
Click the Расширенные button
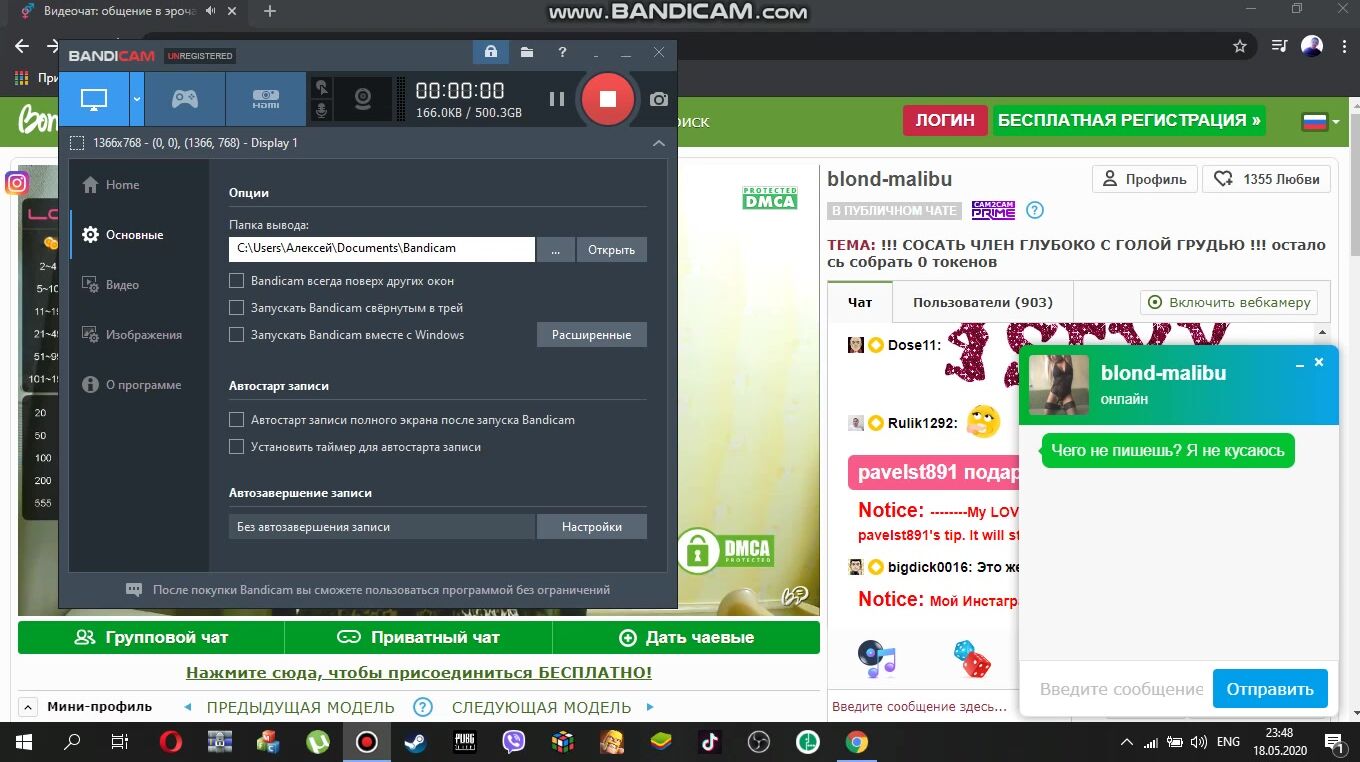coord(591,335)
